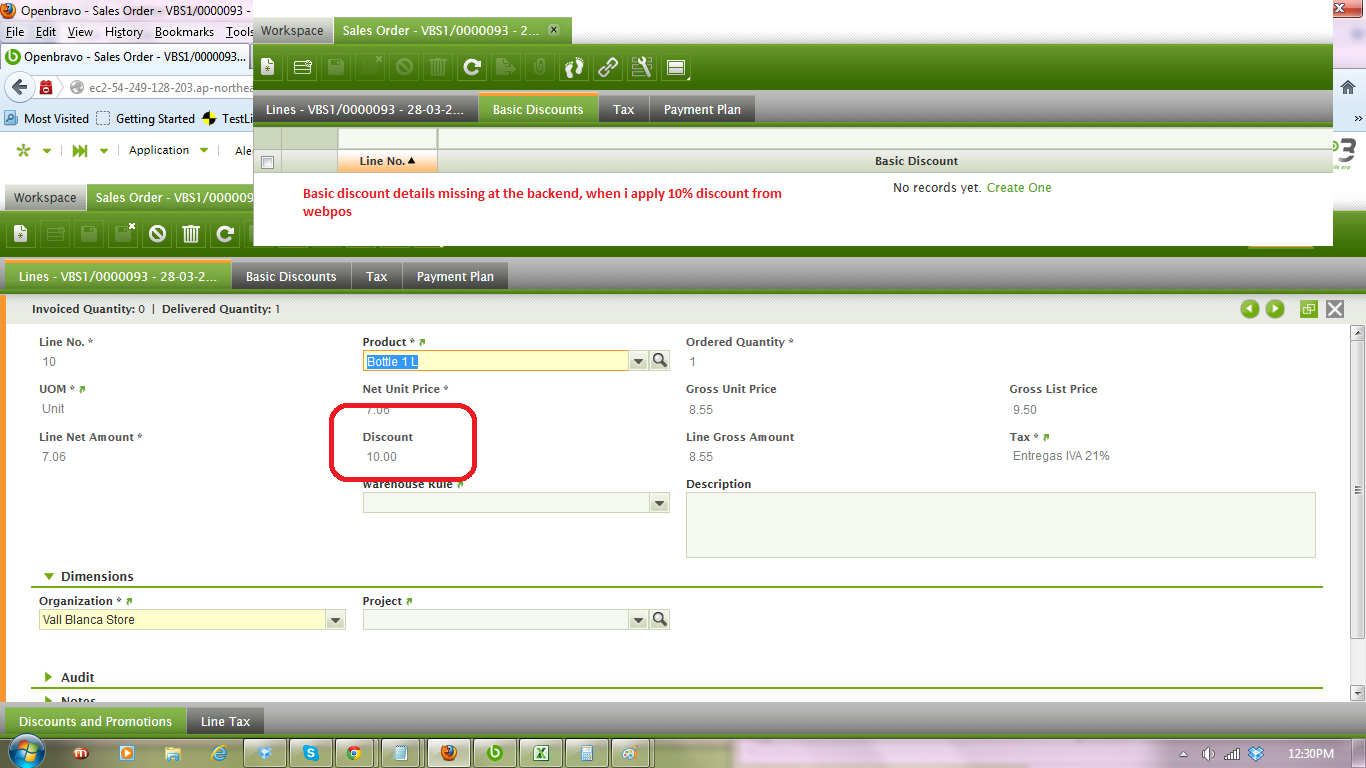Tick the select-all checkbox in Basic Discount grid

pyautogui.click(x=267, y=162)
